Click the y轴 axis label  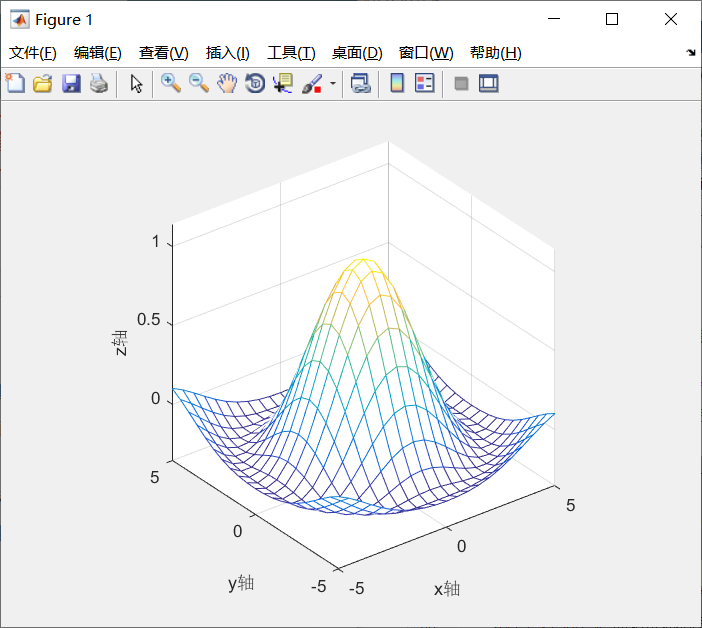[x=241, y=583]
